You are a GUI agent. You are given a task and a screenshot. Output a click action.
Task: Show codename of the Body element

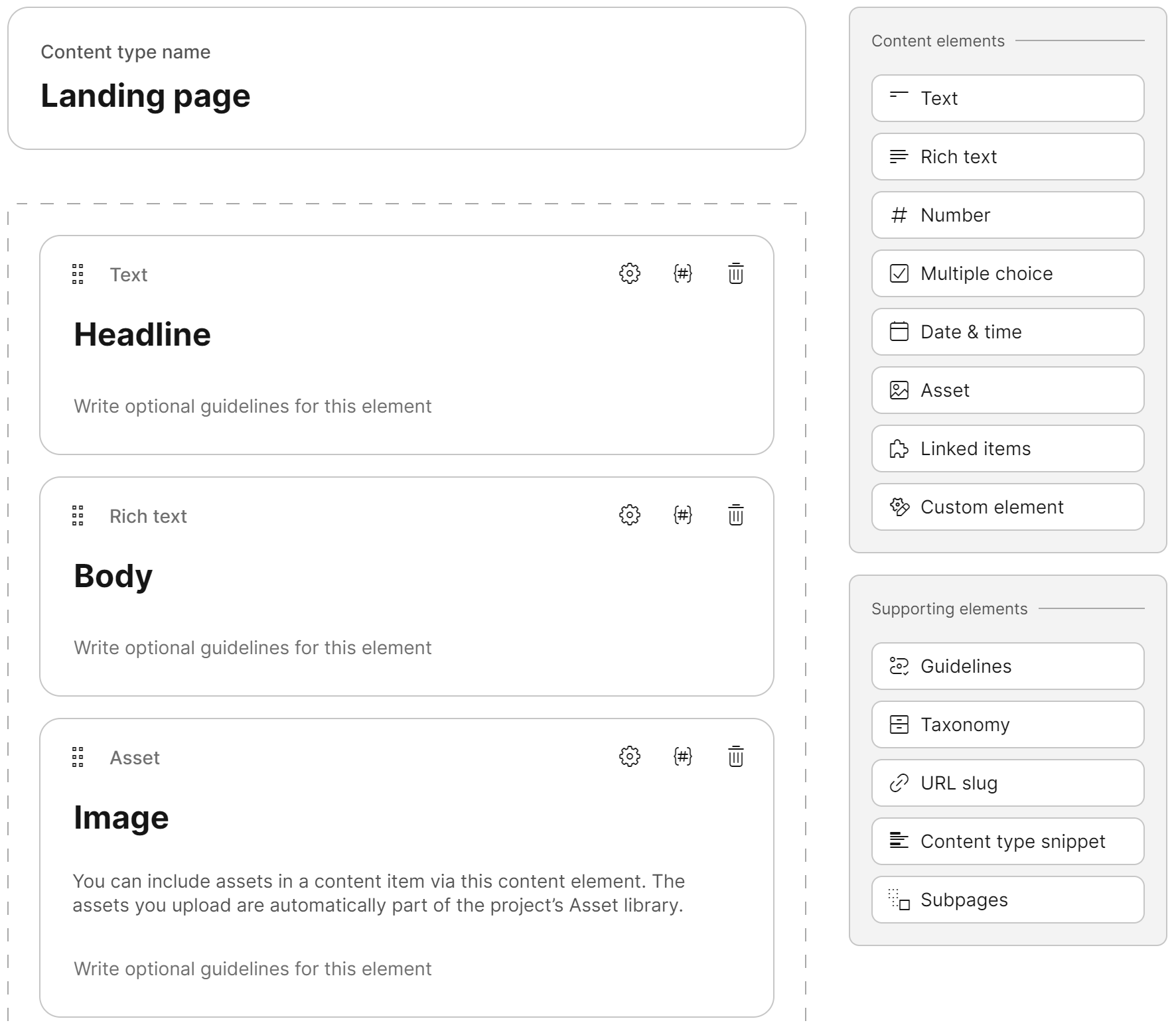tap(682, 515)
